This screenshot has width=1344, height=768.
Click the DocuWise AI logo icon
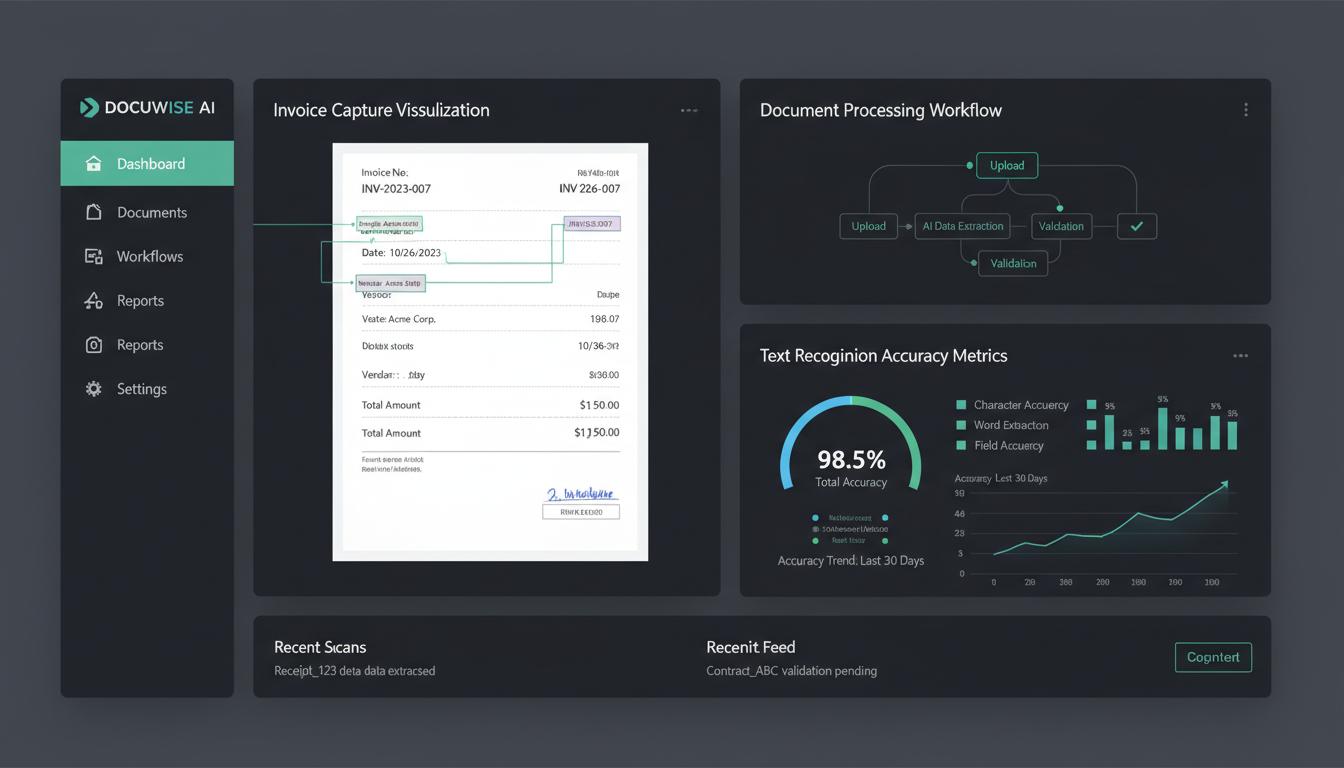point(89,107)
